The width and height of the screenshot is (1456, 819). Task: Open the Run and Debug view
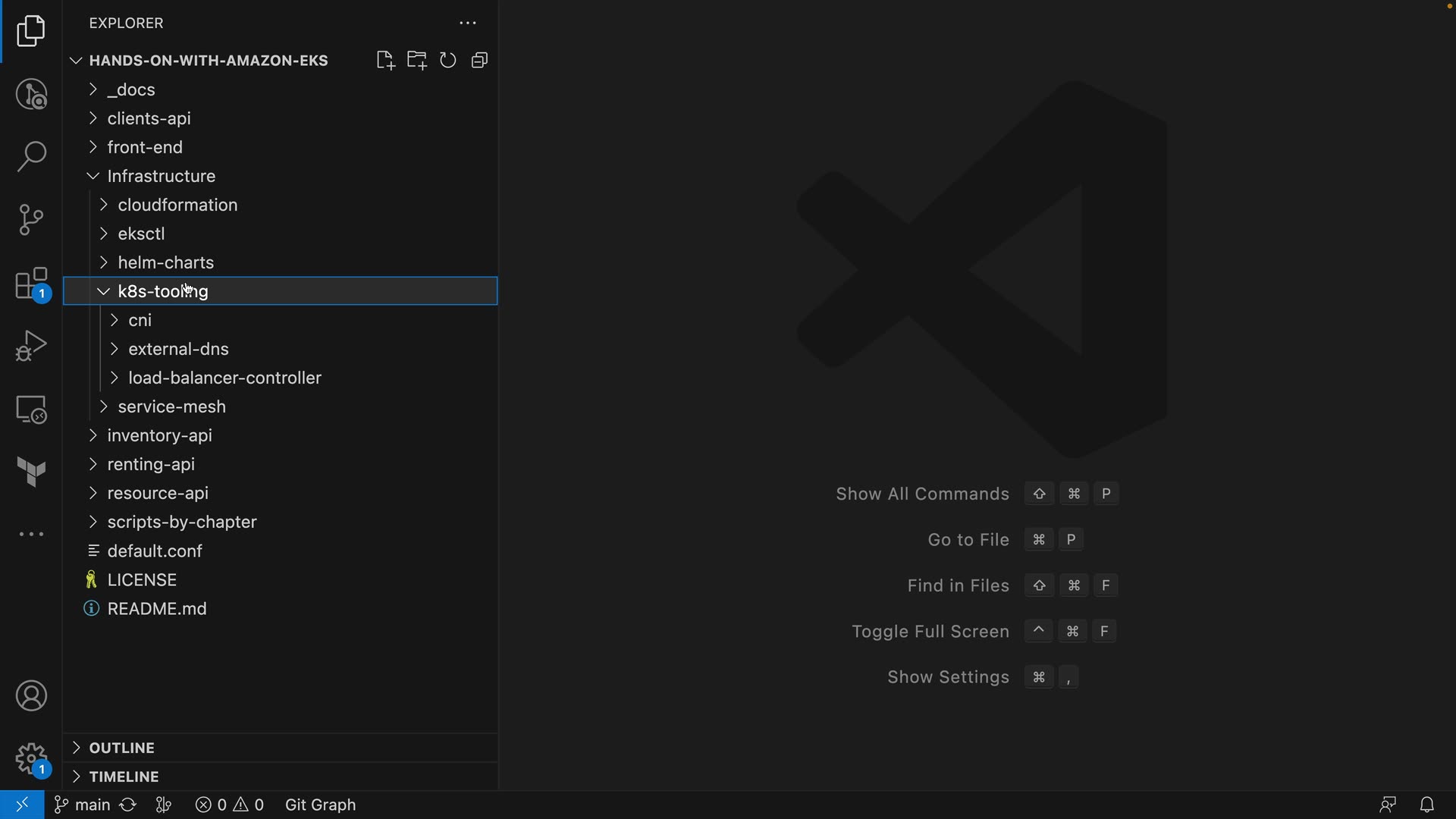point(31,346)
